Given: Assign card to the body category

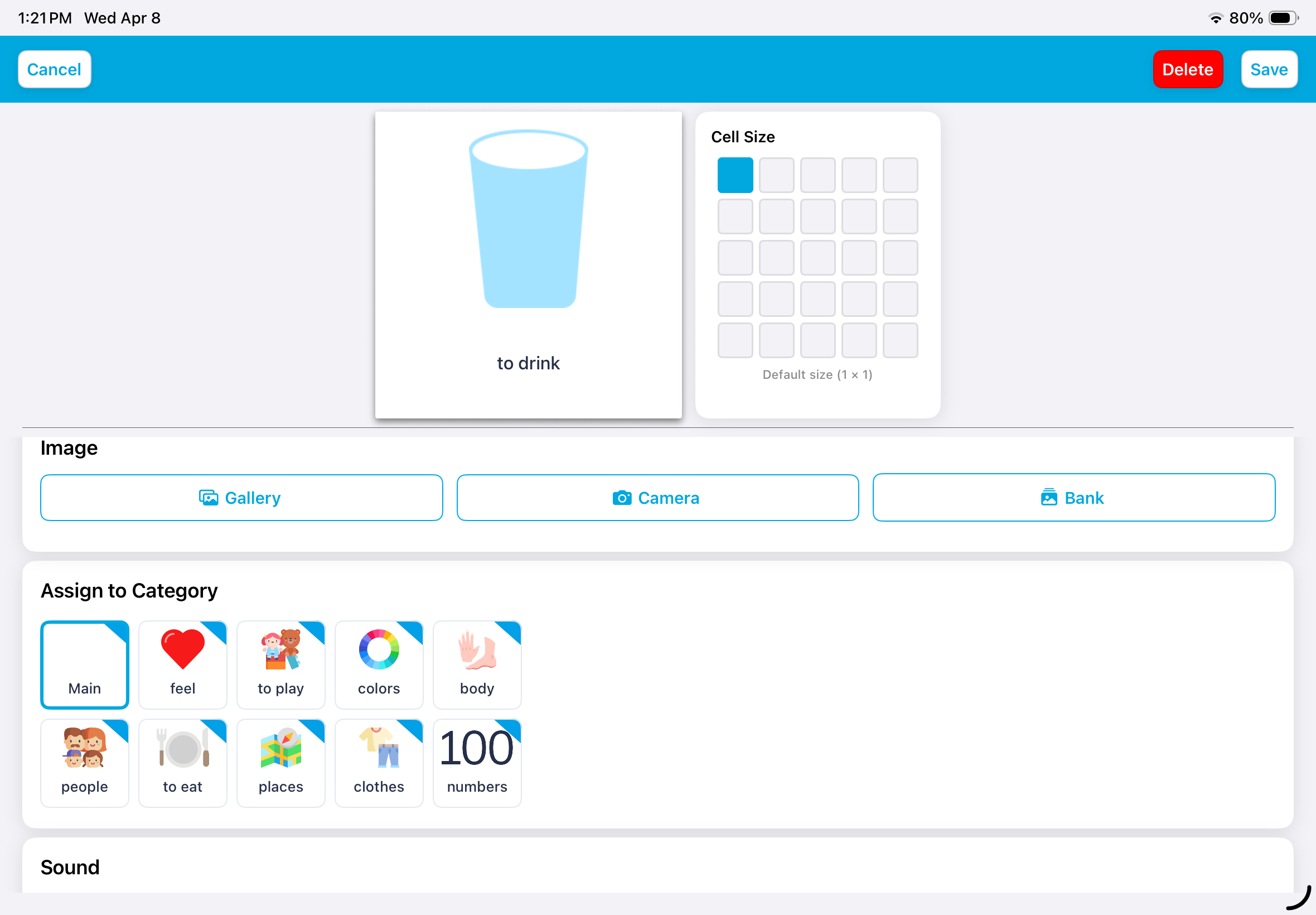Looking at the screenshot, I should pos(477,665).
